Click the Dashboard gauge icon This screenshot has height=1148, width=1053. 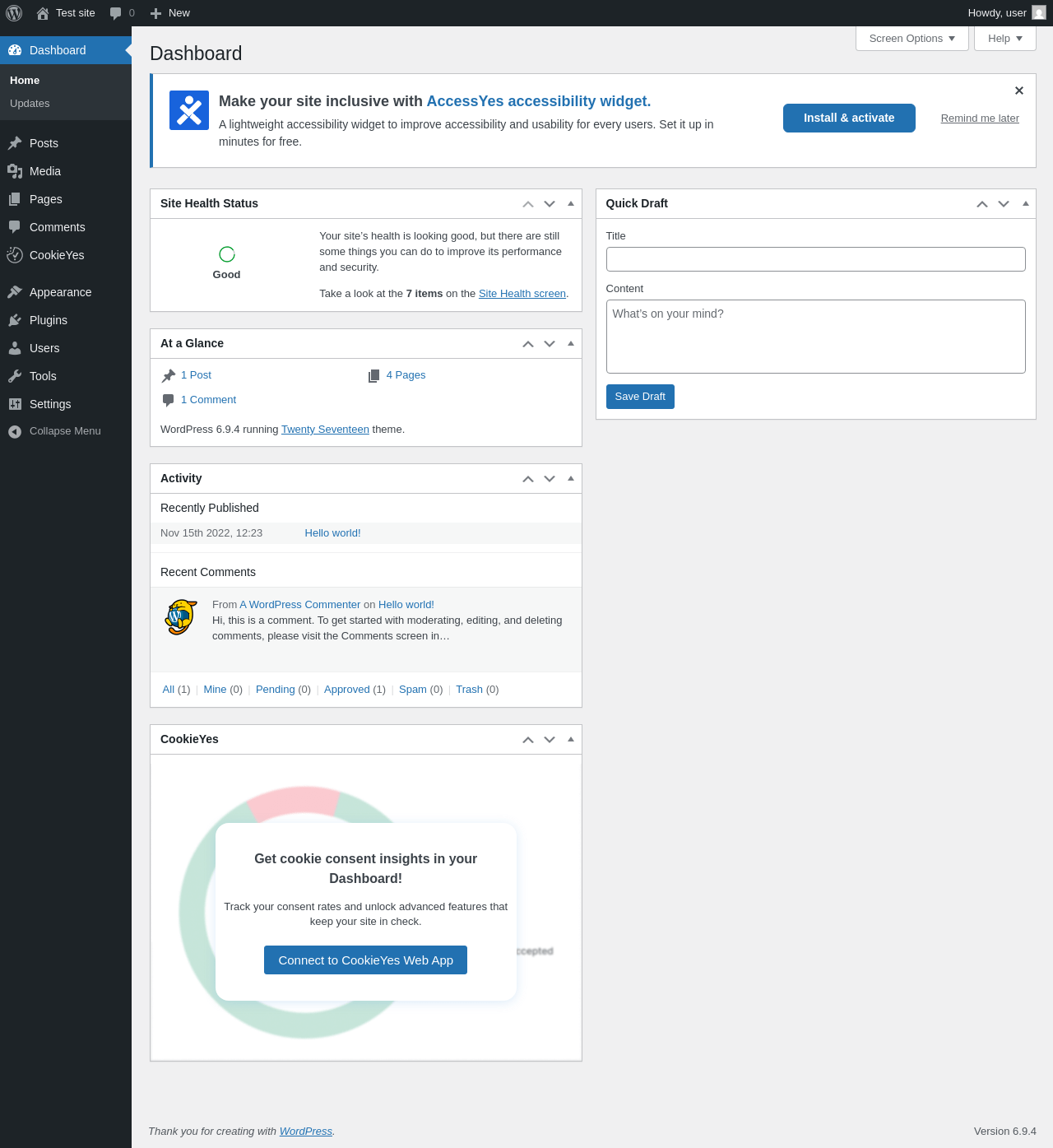coord(15,50)
